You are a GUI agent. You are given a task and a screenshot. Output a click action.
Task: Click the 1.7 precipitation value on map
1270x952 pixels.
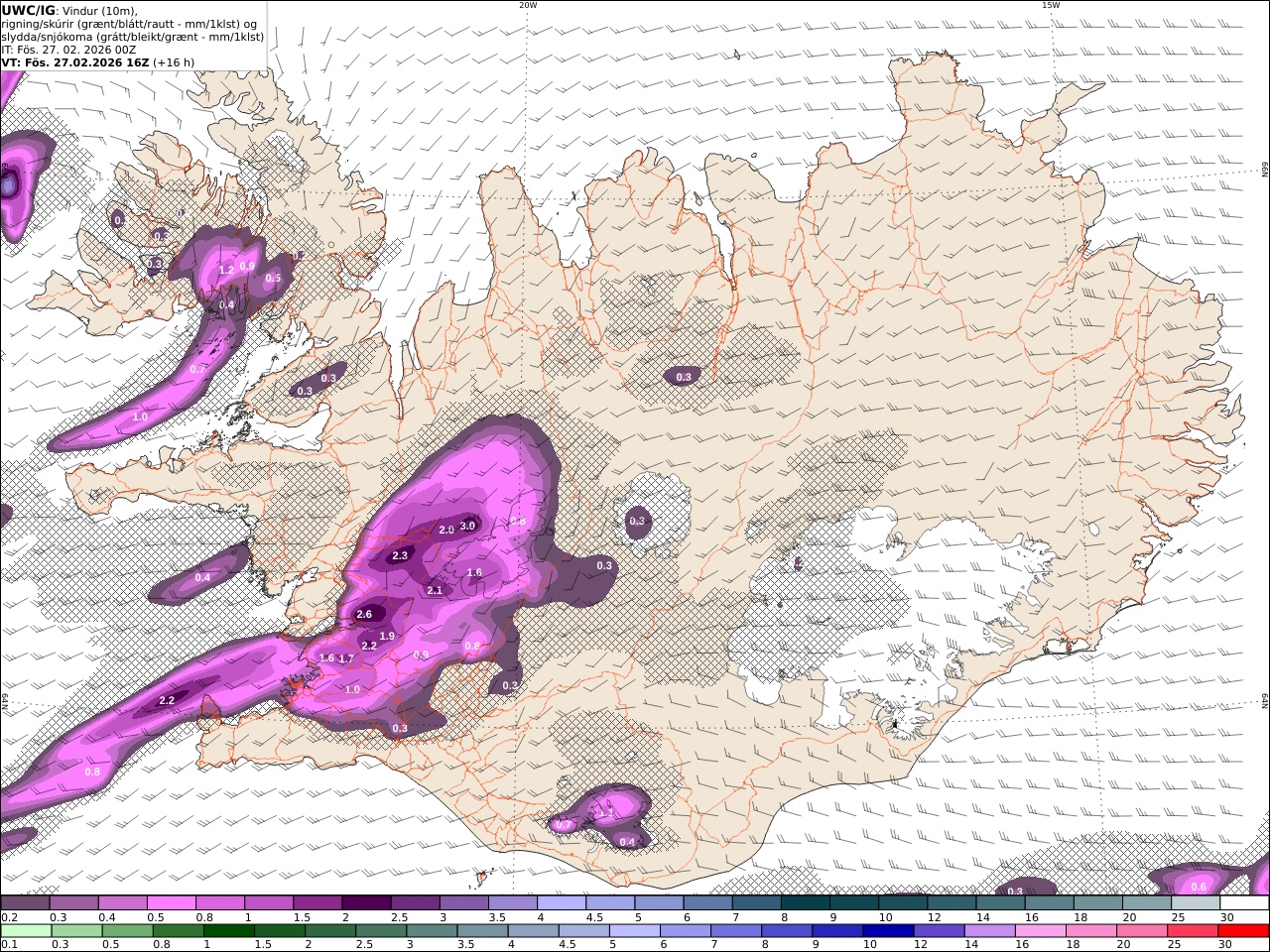[x=346, y=658]
